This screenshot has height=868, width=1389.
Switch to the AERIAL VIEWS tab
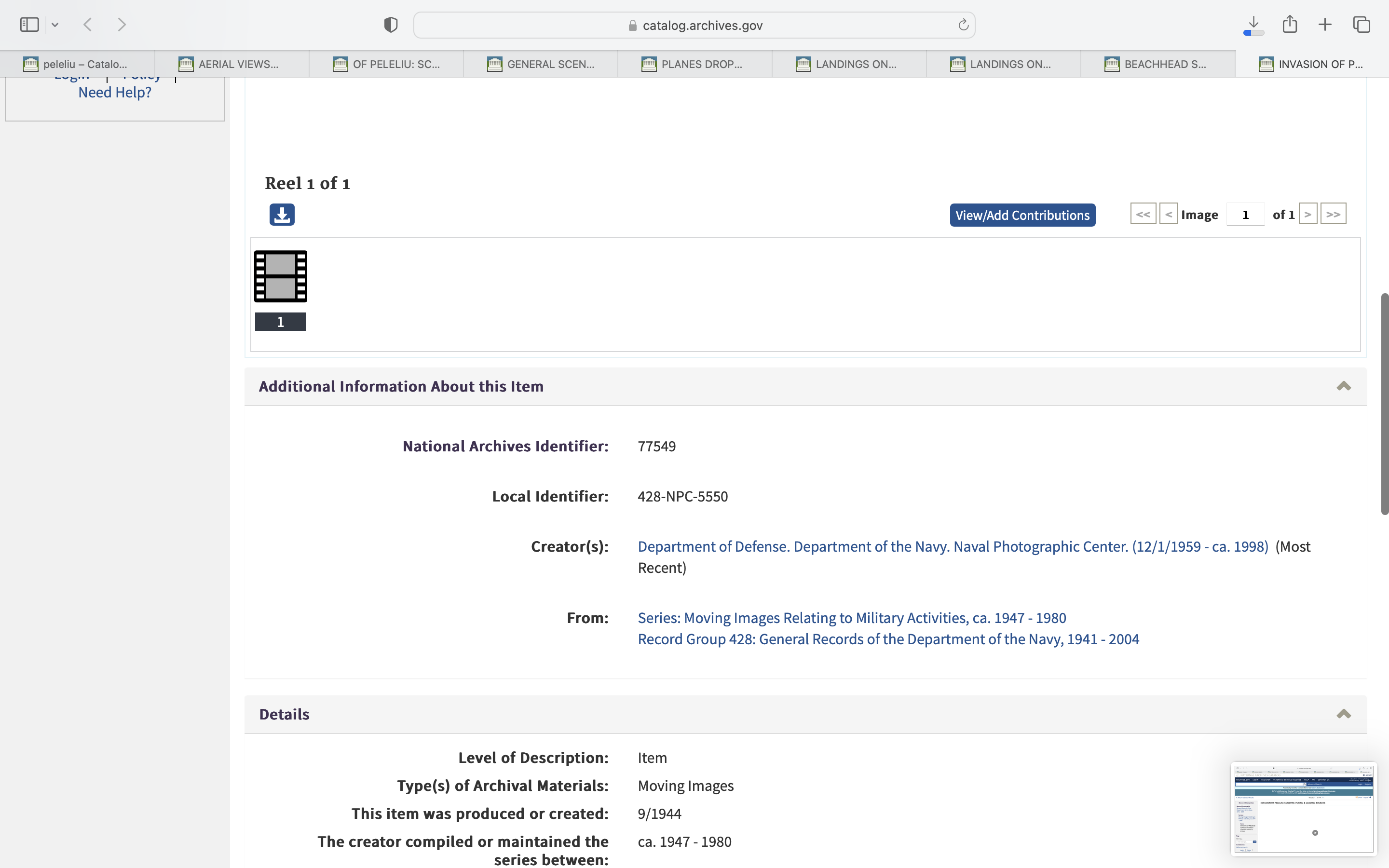pyautogui.click(x=231, y=64)
